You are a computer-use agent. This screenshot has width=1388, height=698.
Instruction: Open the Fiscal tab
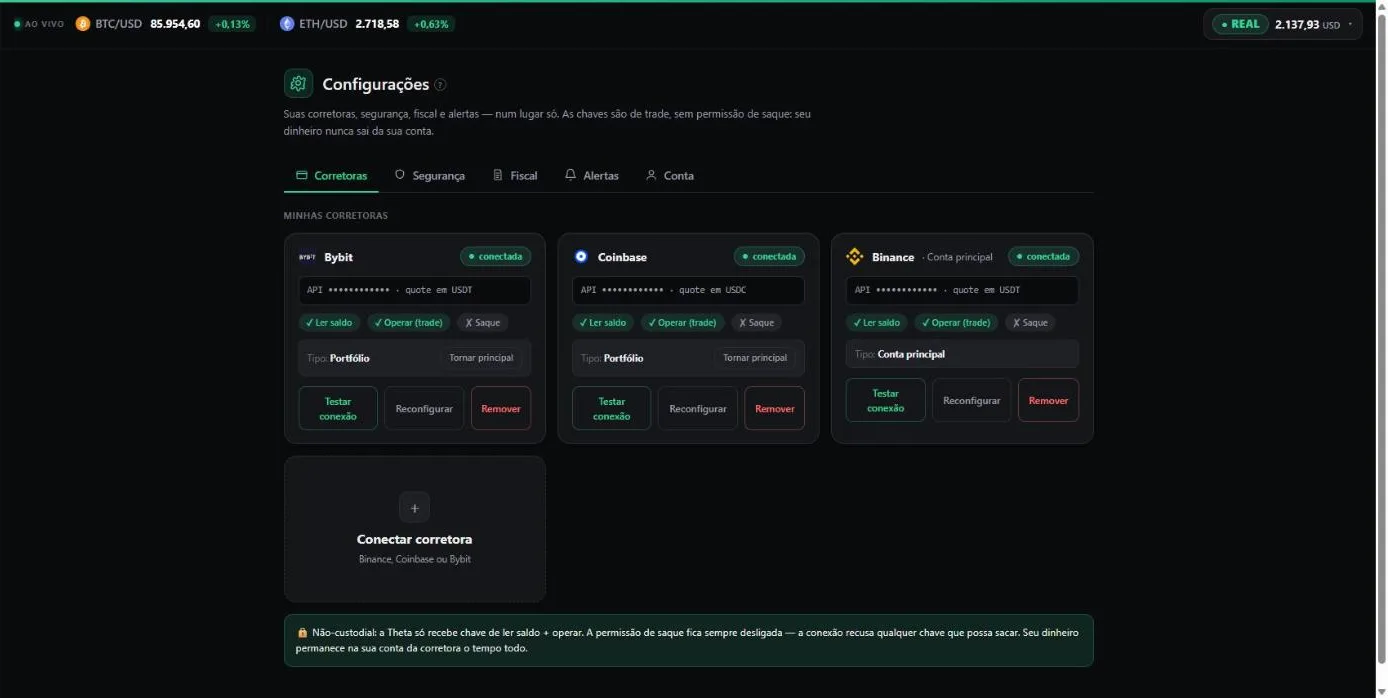click(515, 176)
